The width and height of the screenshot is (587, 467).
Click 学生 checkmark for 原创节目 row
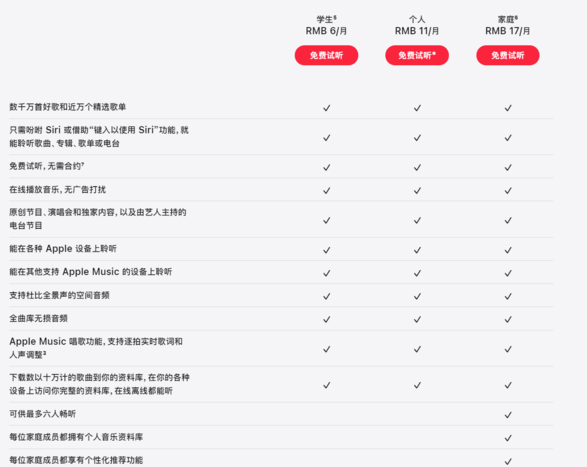click(x=326, y=220)
